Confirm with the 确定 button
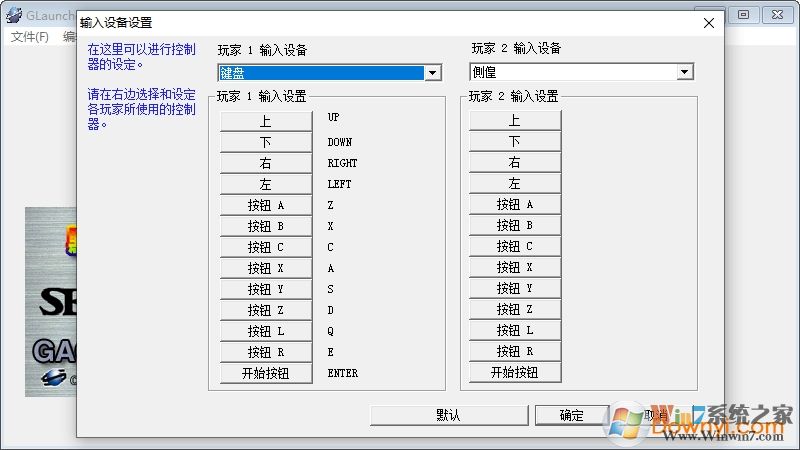Image resolution: width=800 pixels, height=450 pixels. coord(571,415)
